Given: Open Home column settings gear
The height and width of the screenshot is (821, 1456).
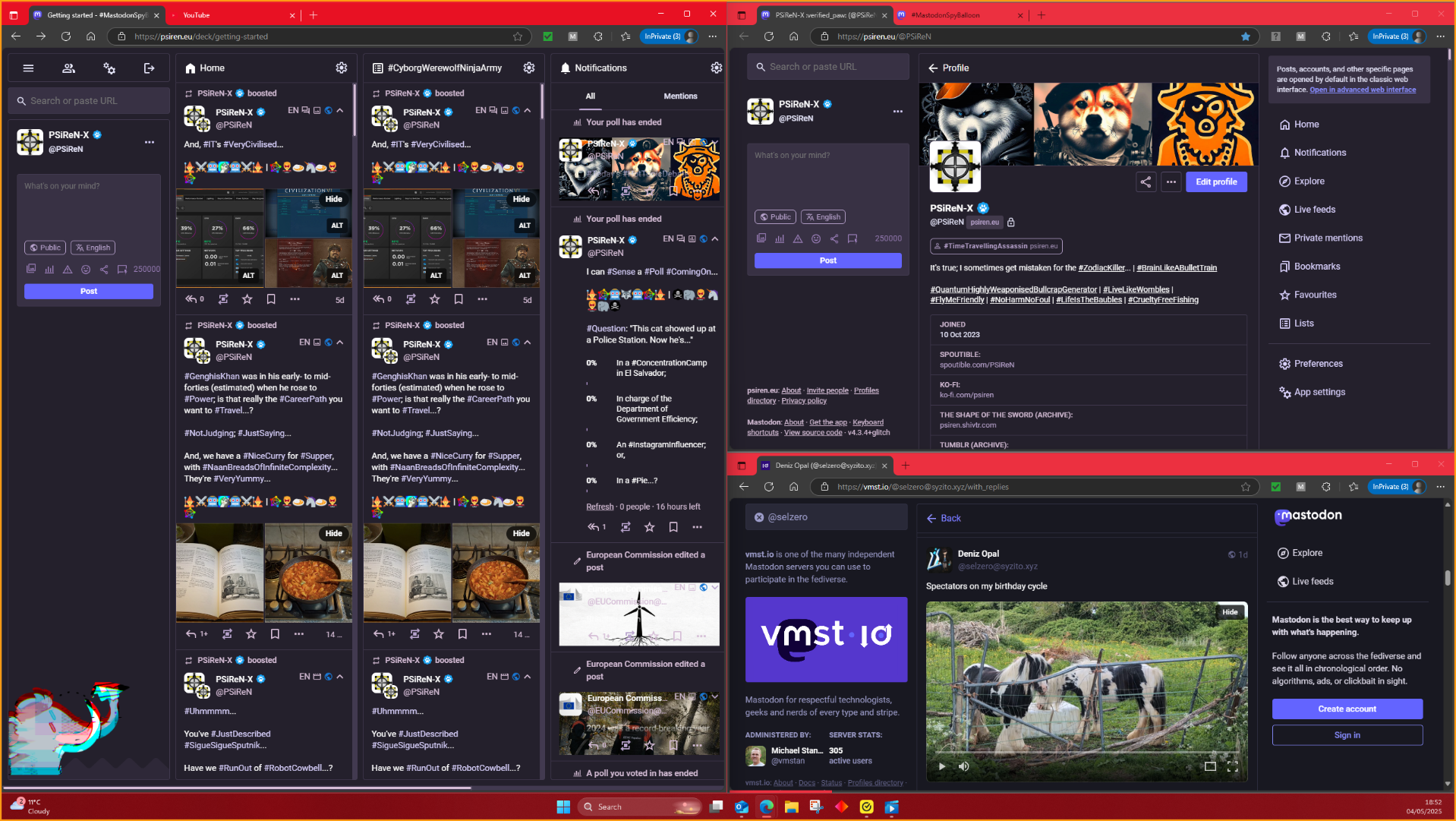Looking at the screenshot, I should pos(342,68).
